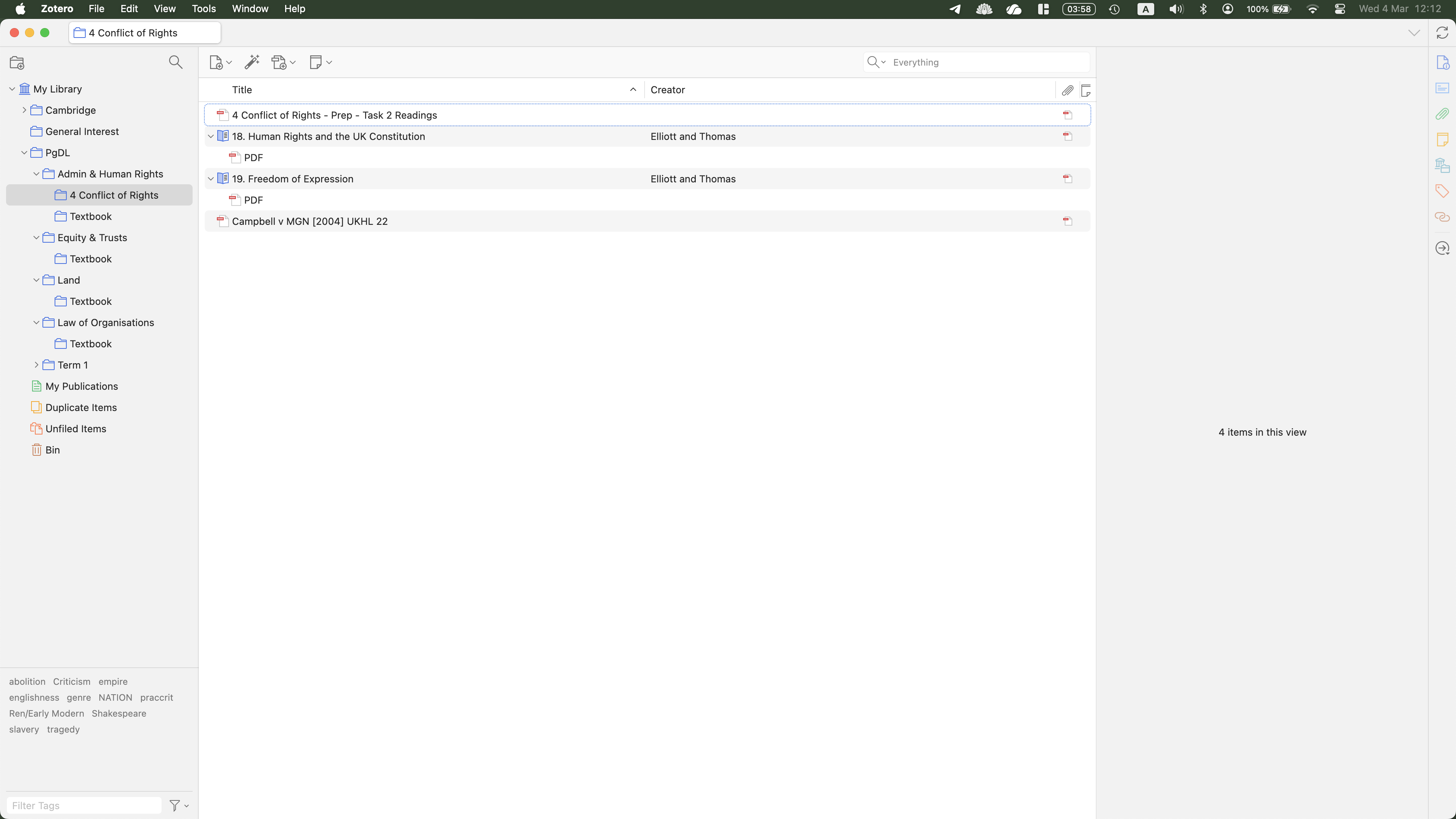Click the collection search magnifier icon
The image size is (1456, 819).
pyautogui.click(x=175, y=62)
